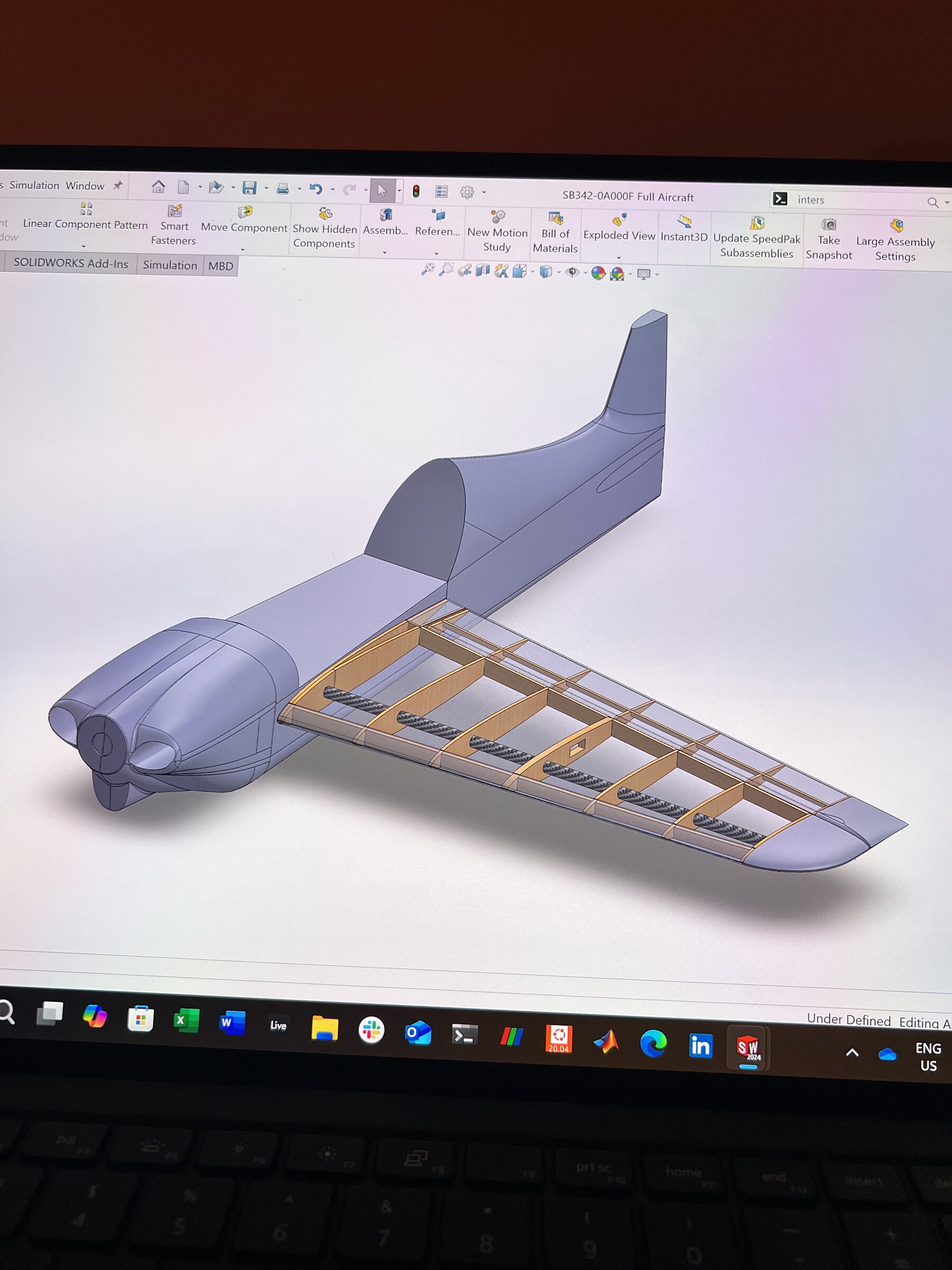Click the Take Snapshot tool
Viewport: 952px width, 1270px height.
tap(829, 239)
